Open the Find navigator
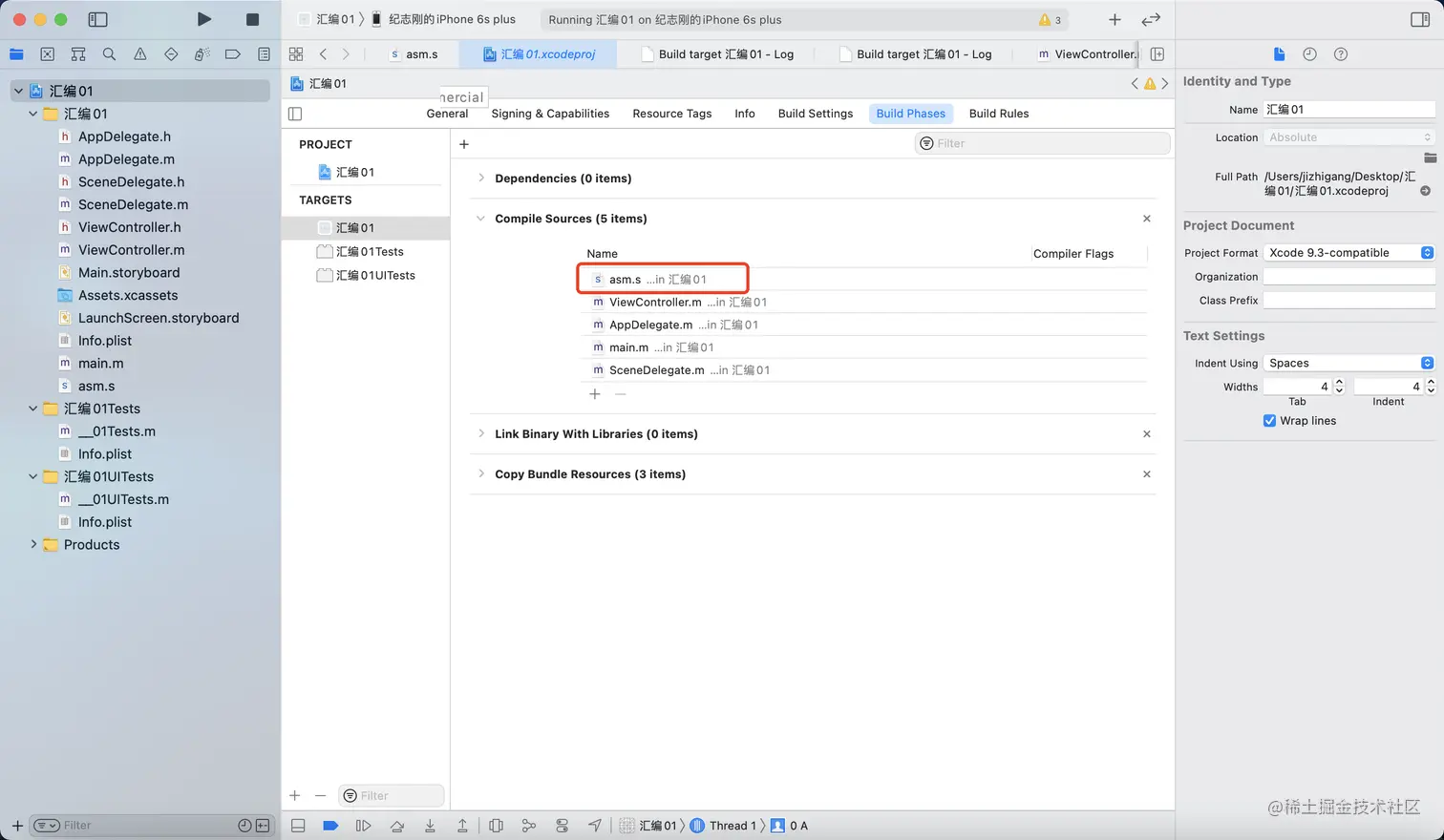The image size is (1444, 840). point(110,54)
